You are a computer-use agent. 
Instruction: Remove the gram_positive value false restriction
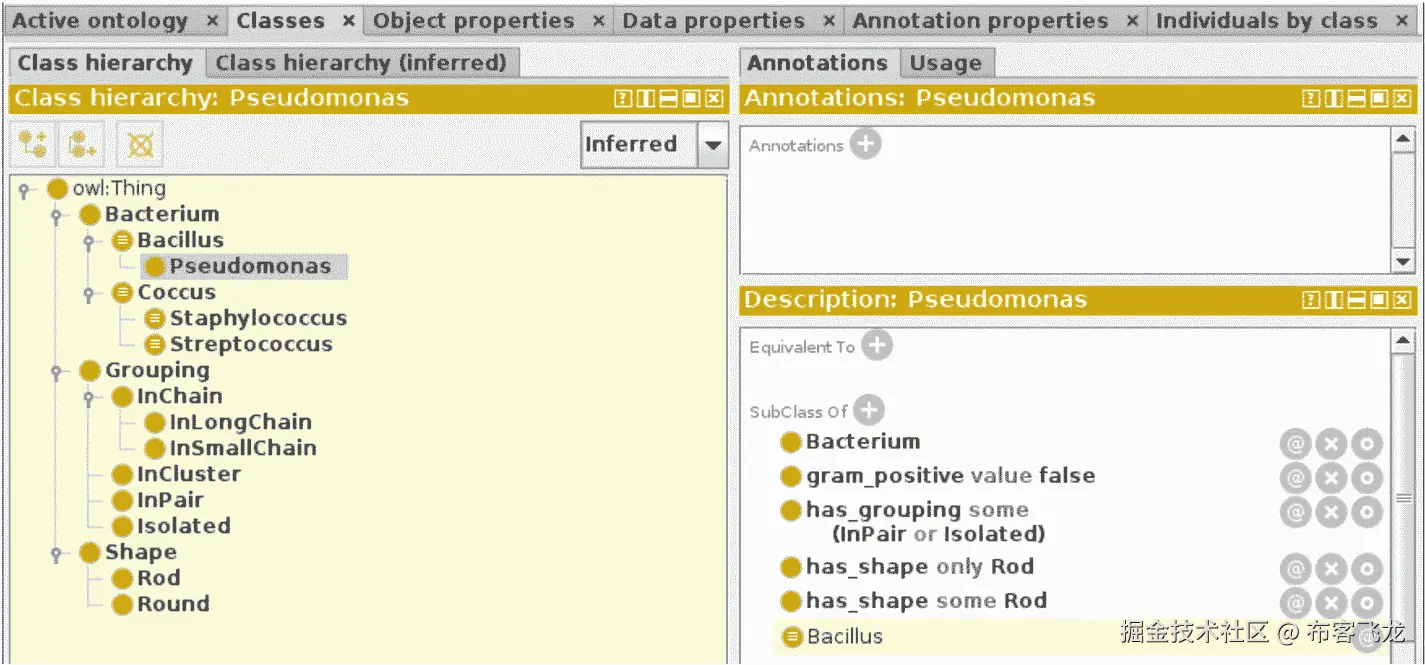point(1330,478)
